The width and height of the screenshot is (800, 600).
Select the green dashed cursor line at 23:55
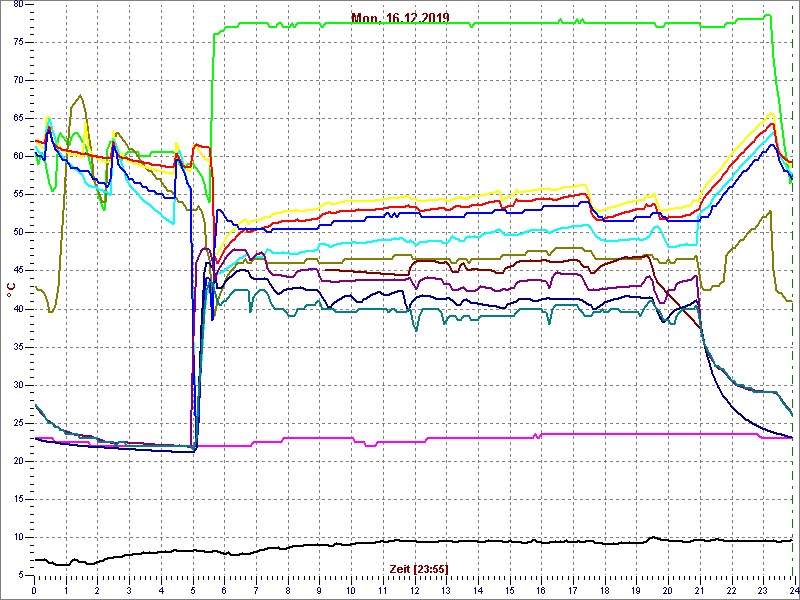click(x=794, y=289)
